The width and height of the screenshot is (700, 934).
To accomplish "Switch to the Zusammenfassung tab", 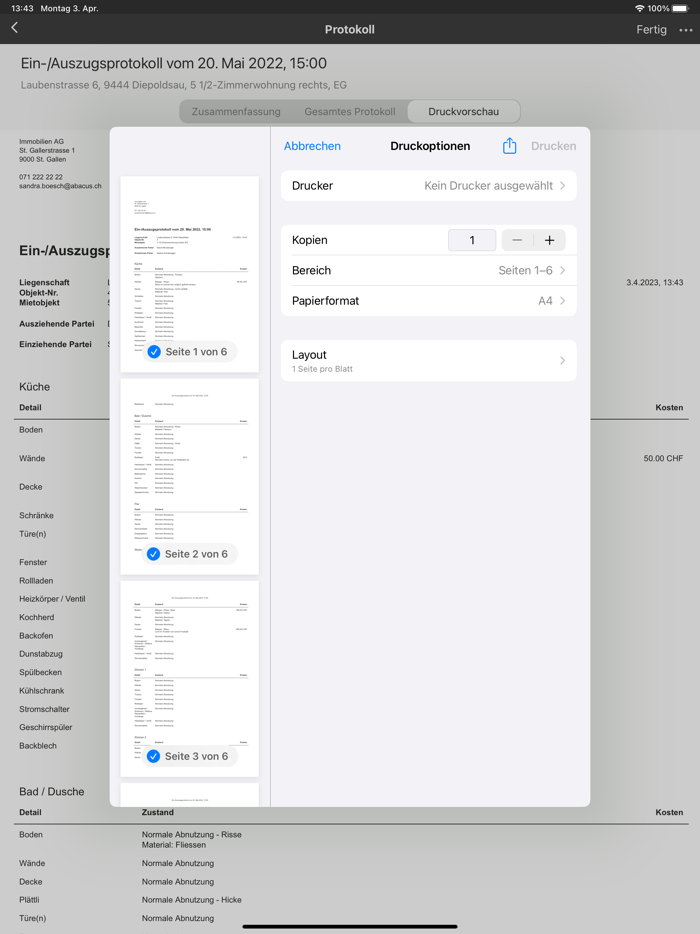I will [x=236, y=111].
